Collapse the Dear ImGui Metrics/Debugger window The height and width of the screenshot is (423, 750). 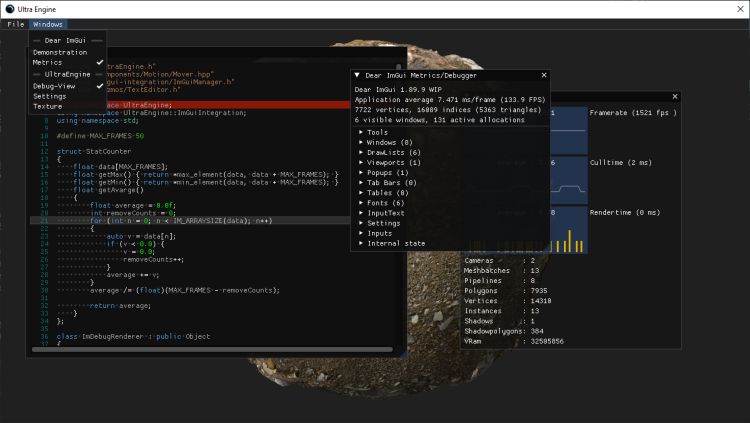pyautogui.click(x=357, y=75)
